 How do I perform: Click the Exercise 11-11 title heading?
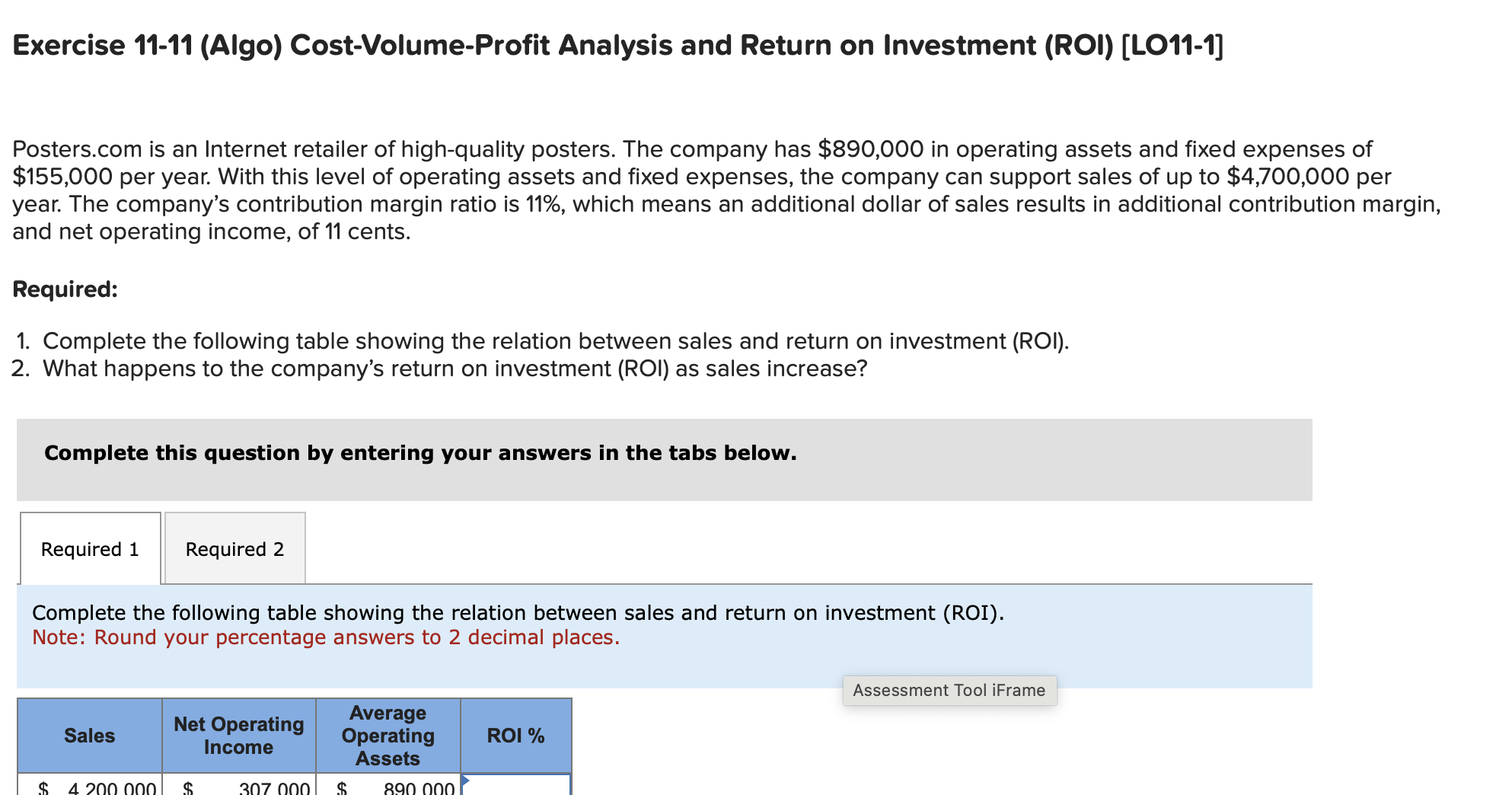617,44
